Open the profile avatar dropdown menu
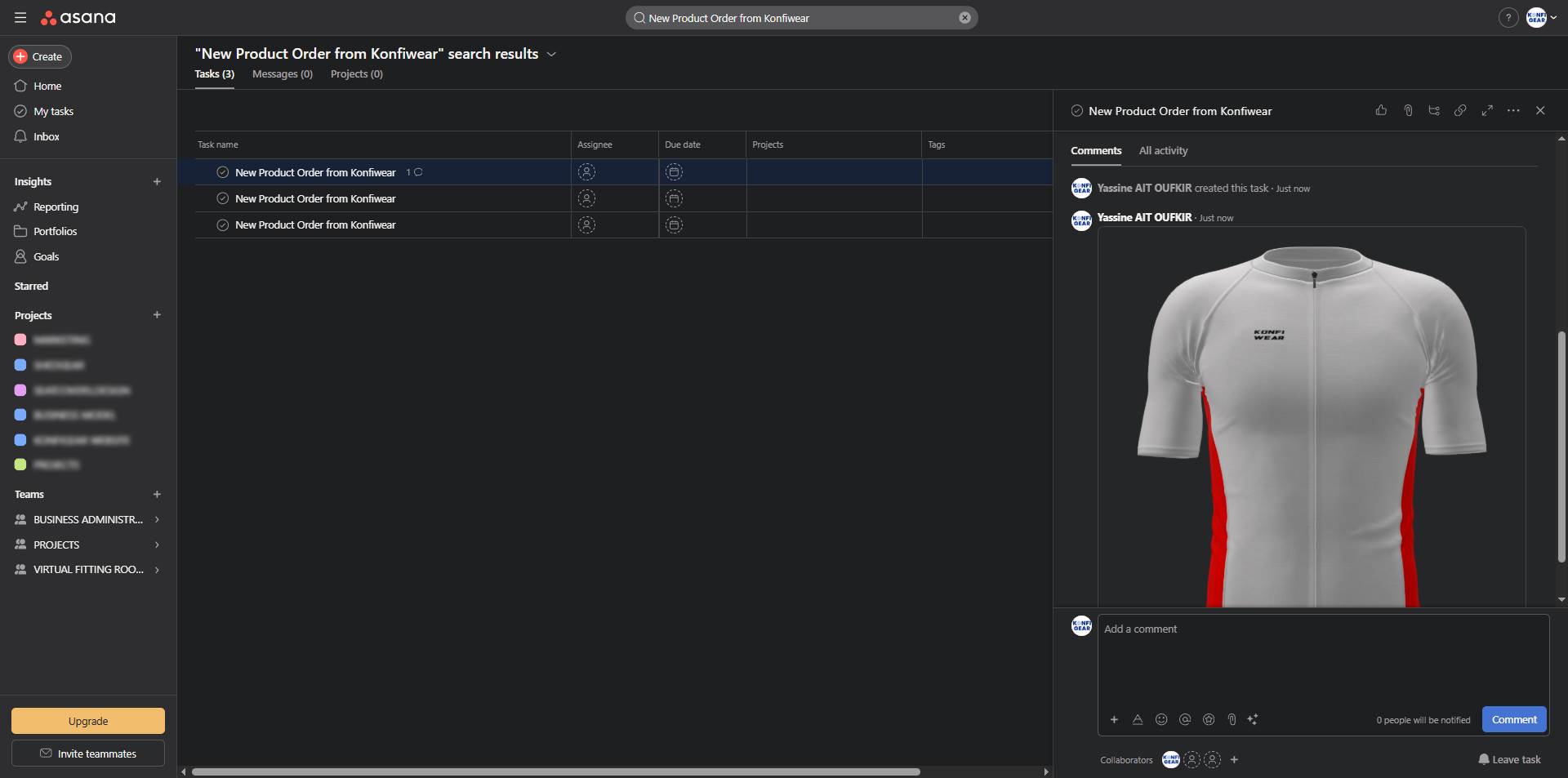This screenshot has width=1568, height=778. pyautogui.click(x=1542, y=17)
